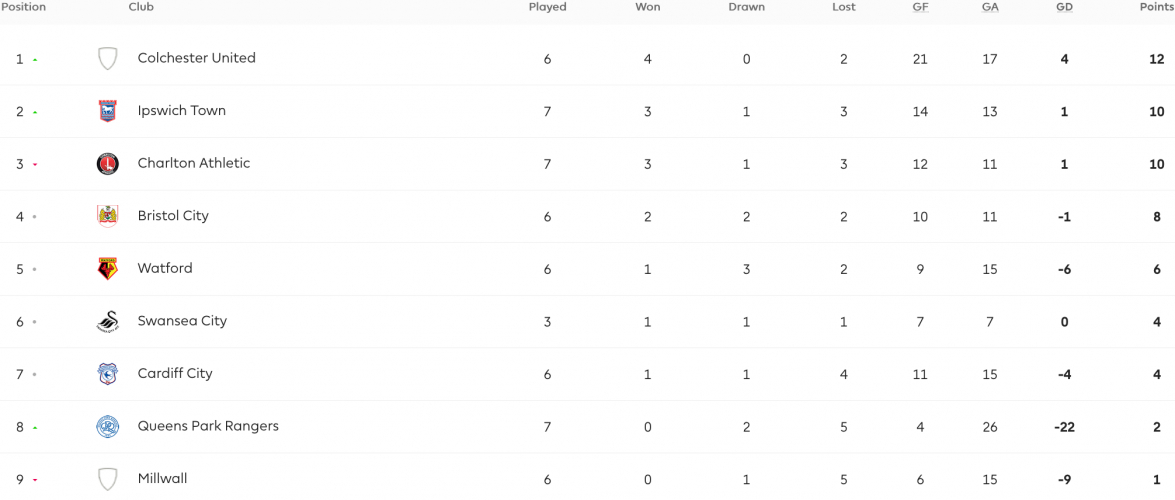Click the GF column header
1175x500 pixels.
pyautogui.click(x=919, y=7)
